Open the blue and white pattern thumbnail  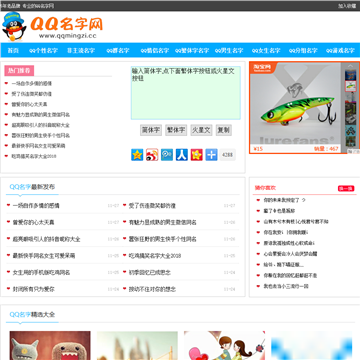point(312,345)
